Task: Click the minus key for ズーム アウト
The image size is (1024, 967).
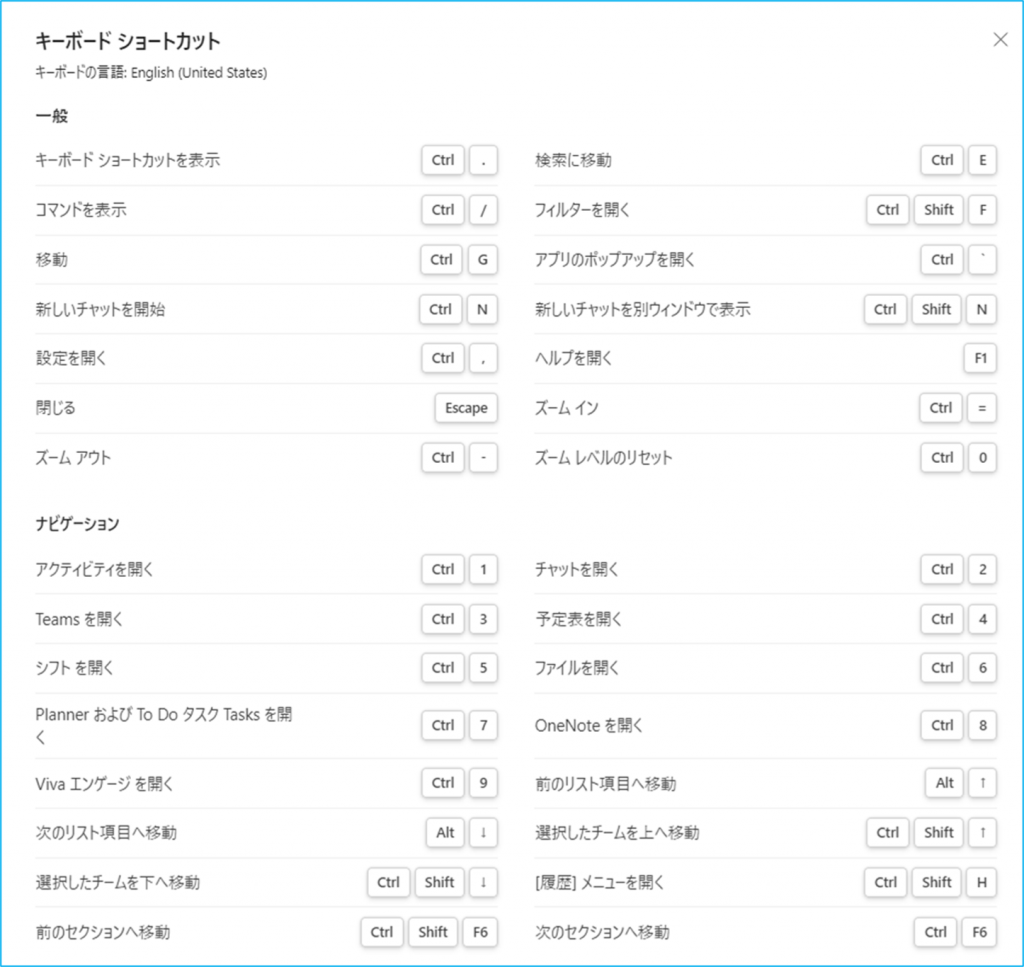Action: click(482, 458)
